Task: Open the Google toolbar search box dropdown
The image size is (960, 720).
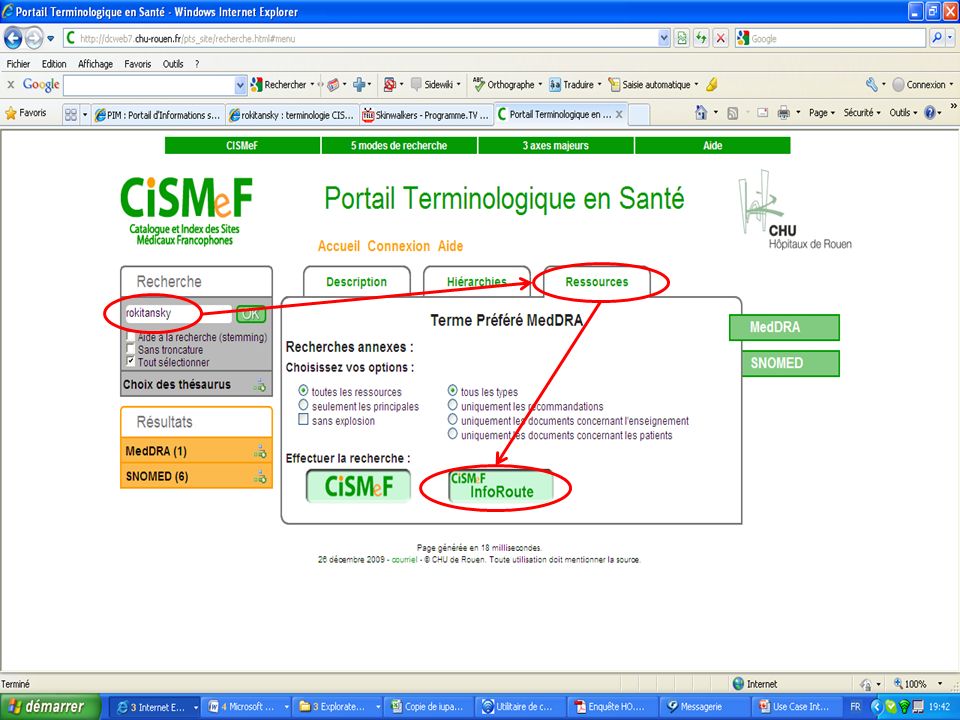Action: point(241,85)
